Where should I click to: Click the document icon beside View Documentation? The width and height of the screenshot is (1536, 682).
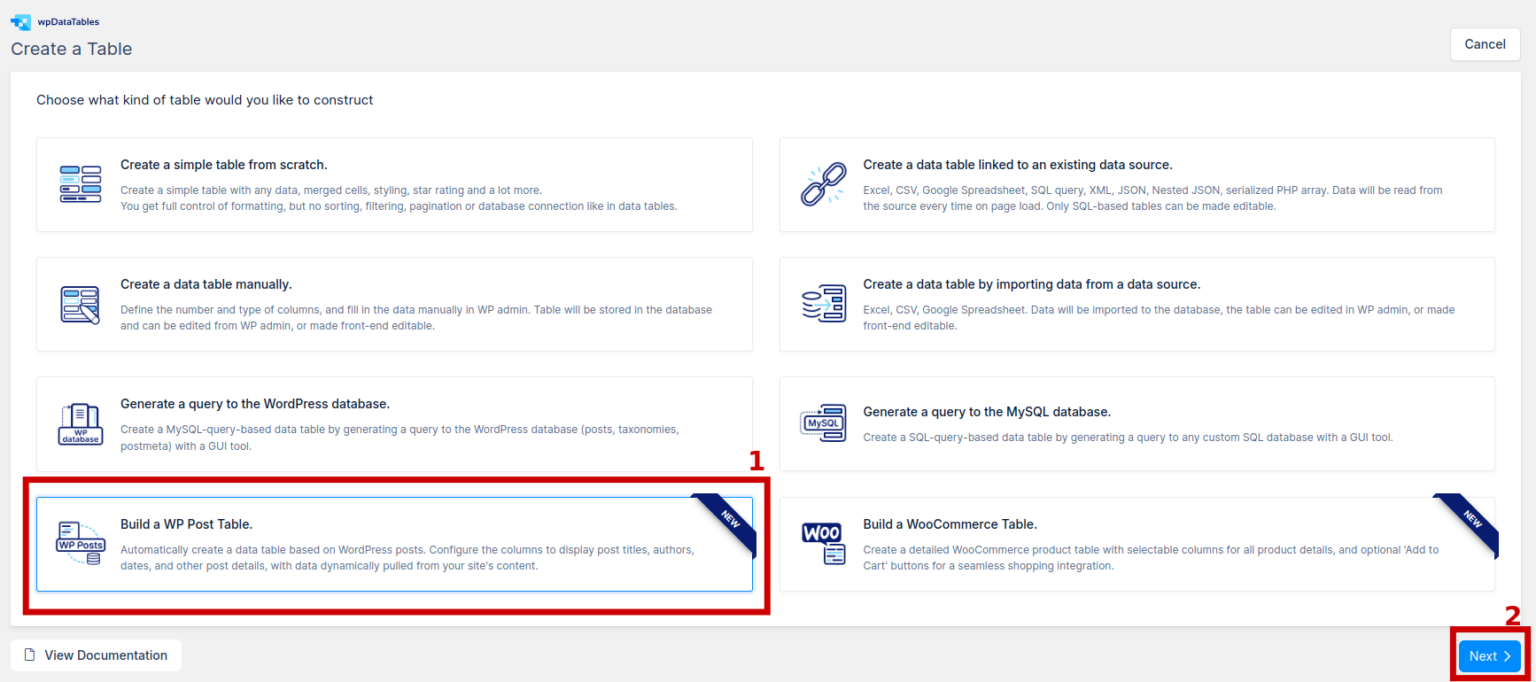(29, 656)
